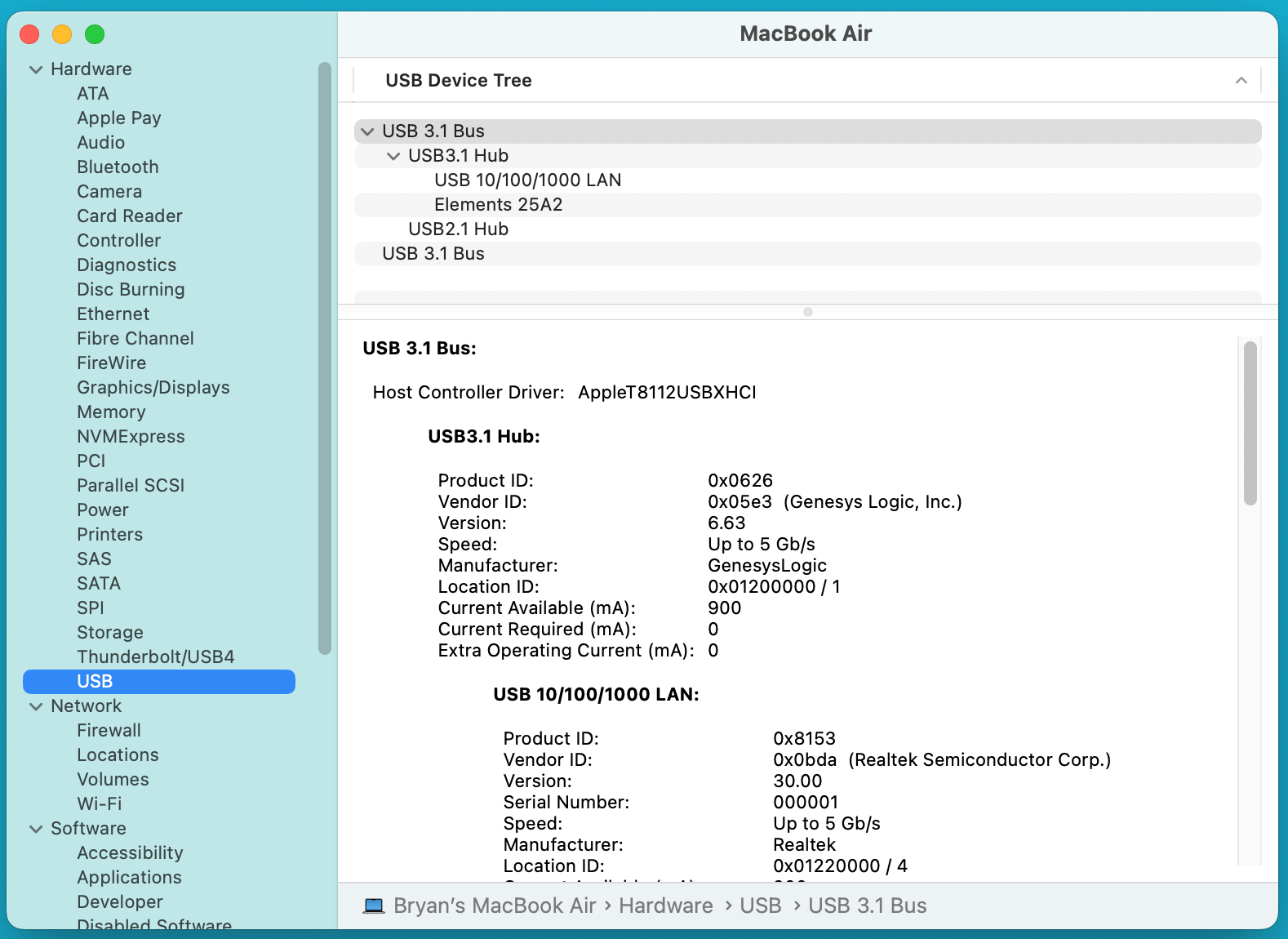This screenshot has width=1288, height=939.
Task: Click the USB Device Tree column header
Action: pyautogui.click(x=458, y=80)
